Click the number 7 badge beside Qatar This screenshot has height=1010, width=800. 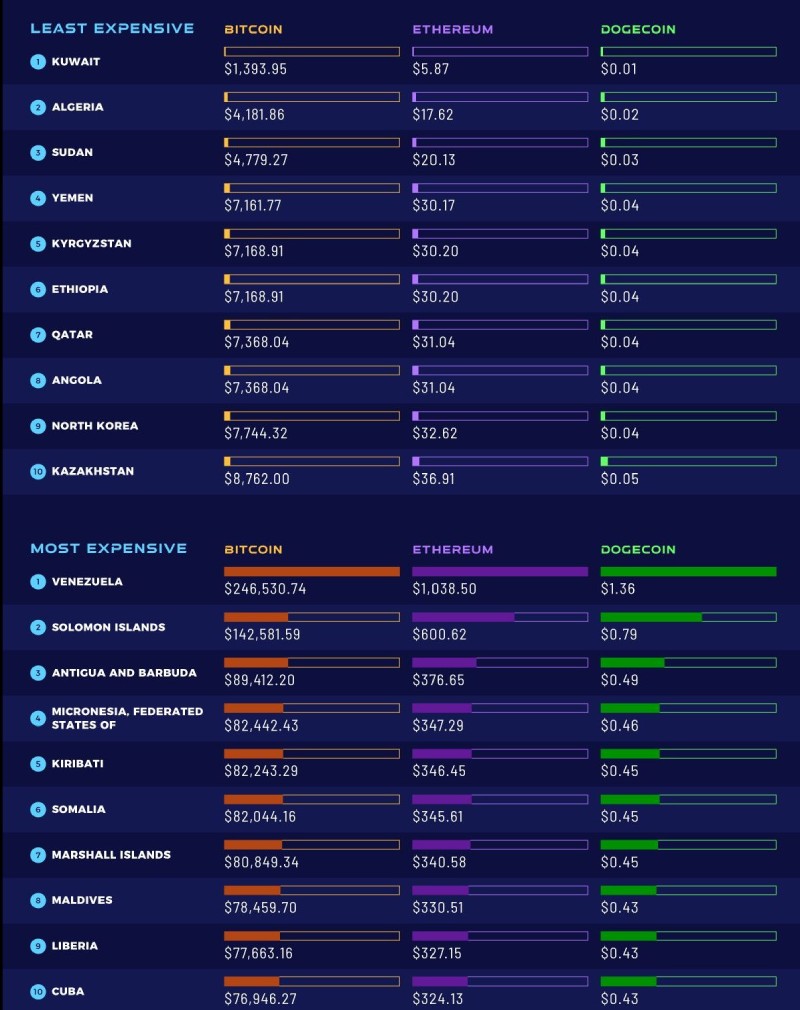[x=38, y=335]
